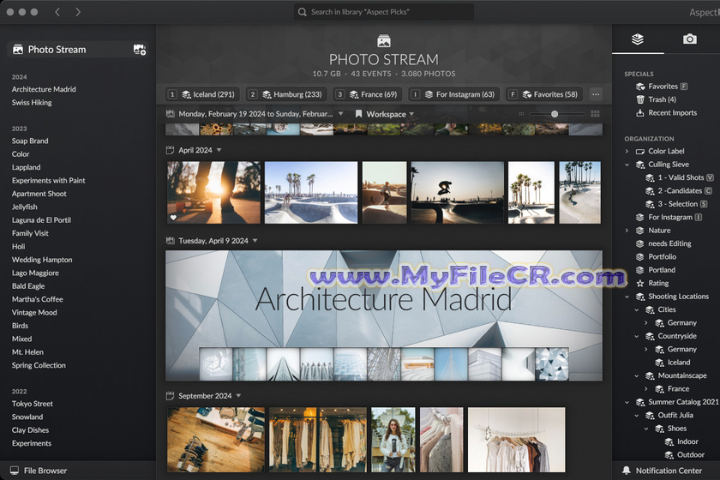This screenshot has height=480, width=720.
Task: Expand the Color Label group
Action: (628, 151)
